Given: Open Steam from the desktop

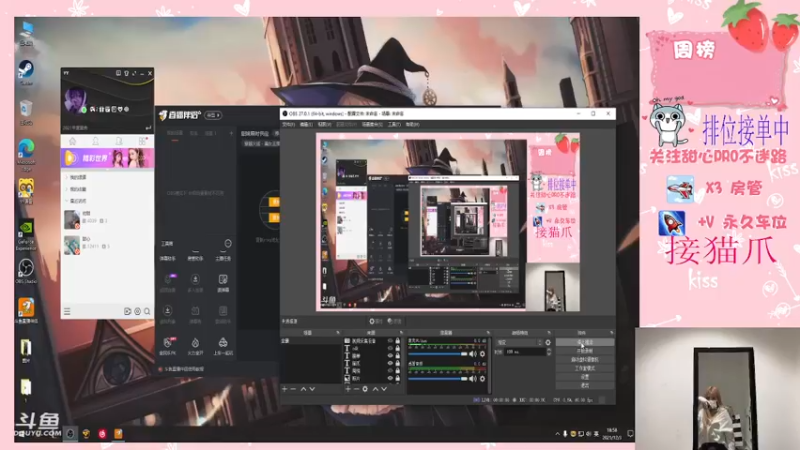Looking at the screenshot, I should click(x=26, y=70).
